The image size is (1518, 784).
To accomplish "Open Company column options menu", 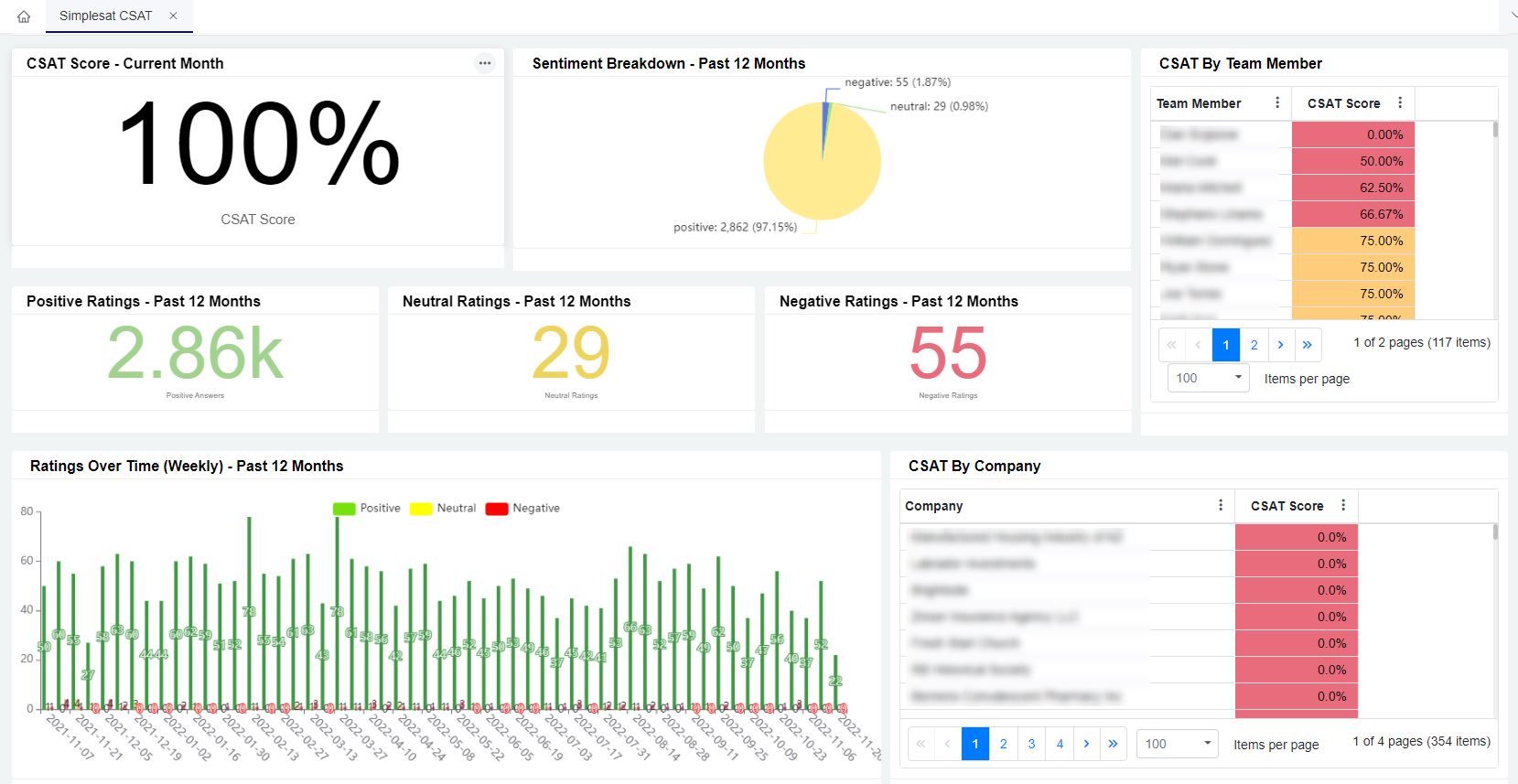I will coord(1221,506).
